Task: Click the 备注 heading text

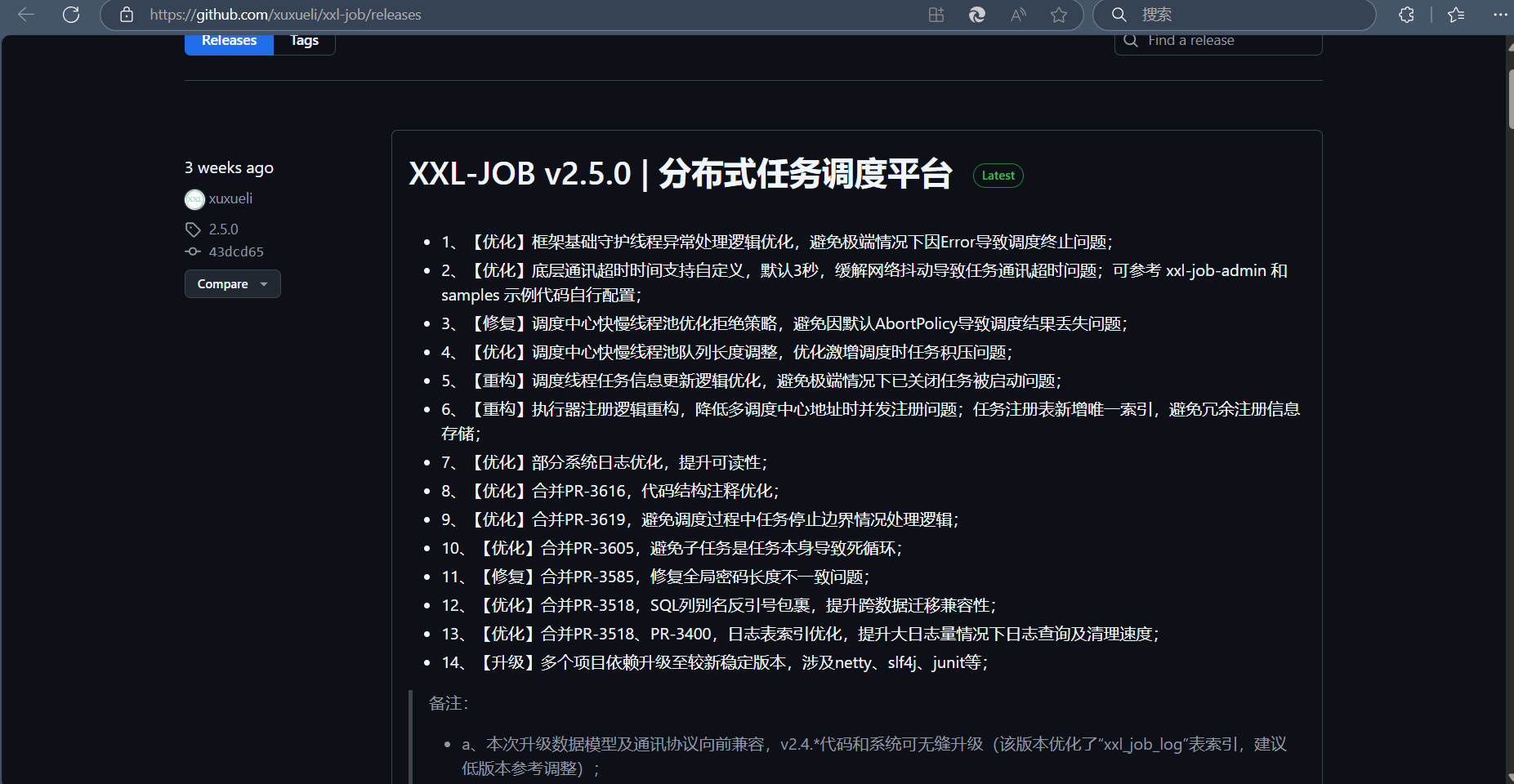Action: [x=449, y=703]
